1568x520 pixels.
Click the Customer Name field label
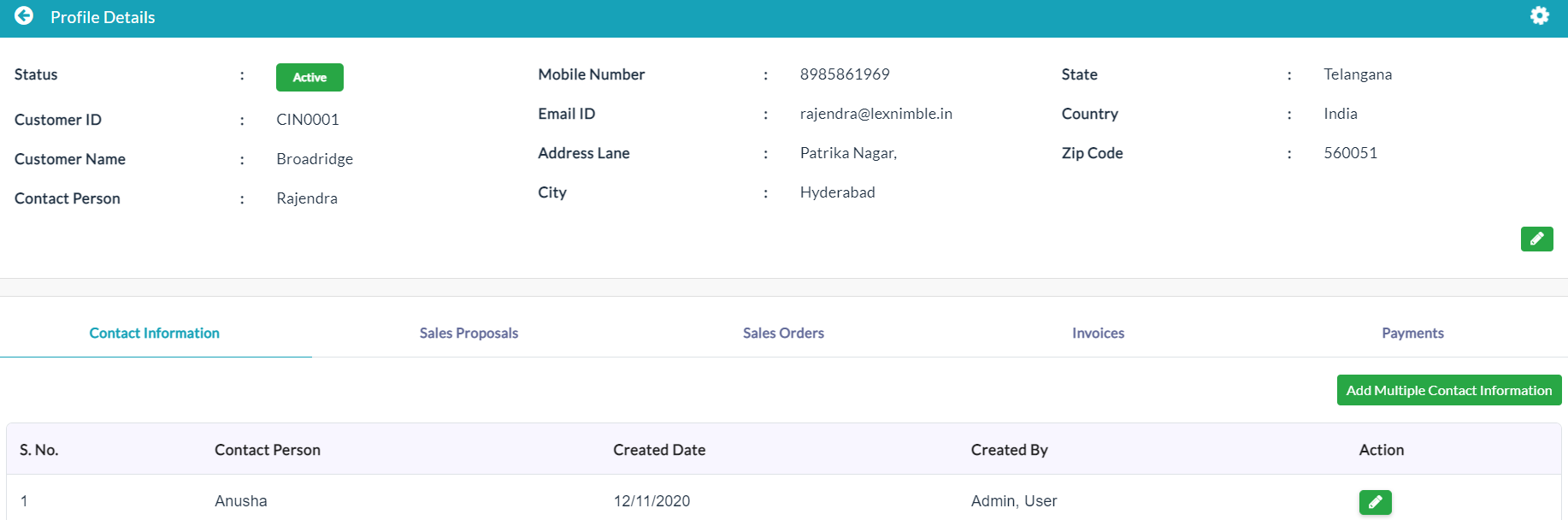pyautogui.click(x=70, y=159)
